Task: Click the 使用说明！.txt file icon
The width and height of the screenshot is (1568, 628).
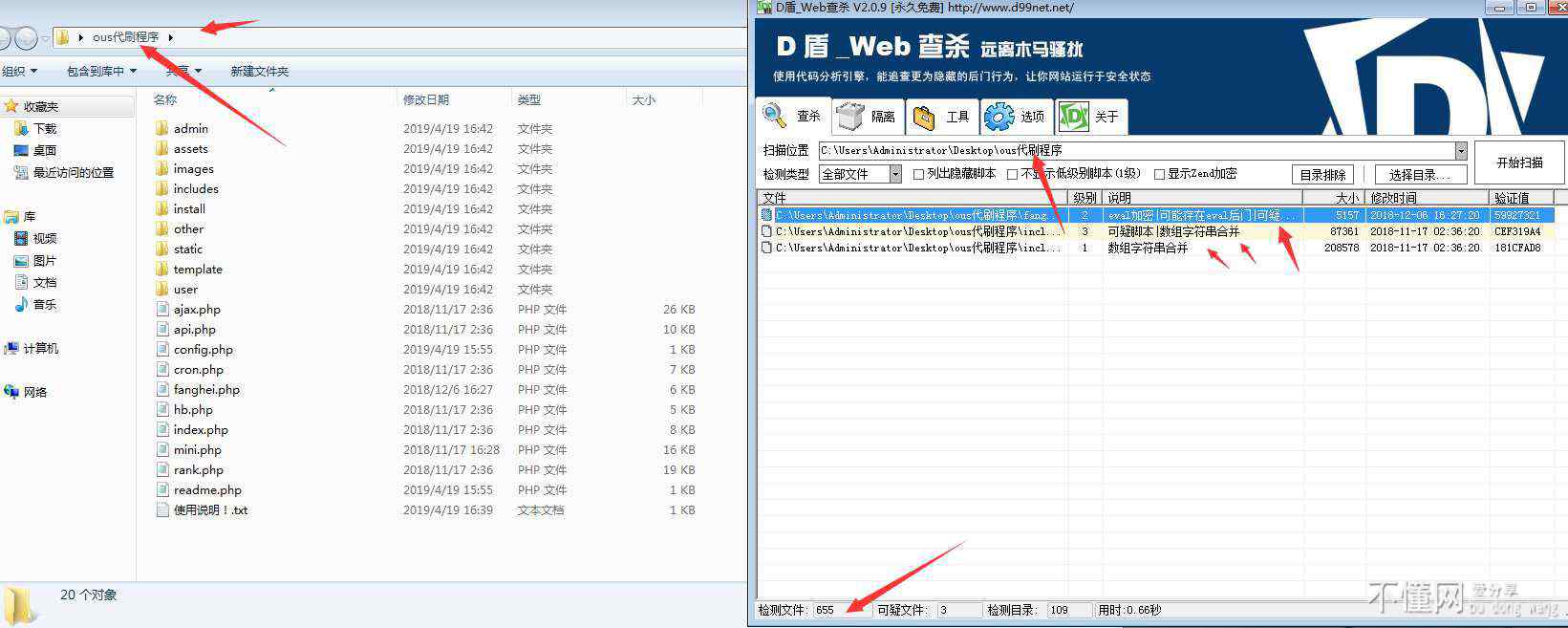Action: 162,510
